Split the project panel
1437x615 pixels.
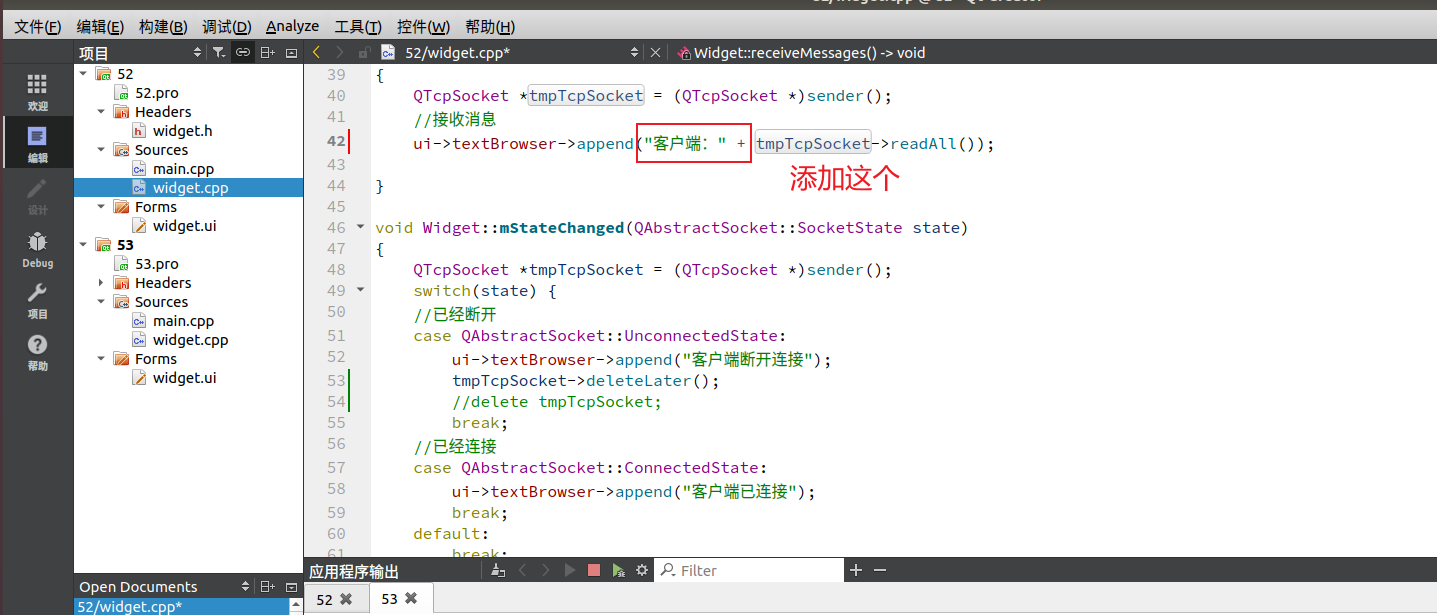[x=267, y=52]
